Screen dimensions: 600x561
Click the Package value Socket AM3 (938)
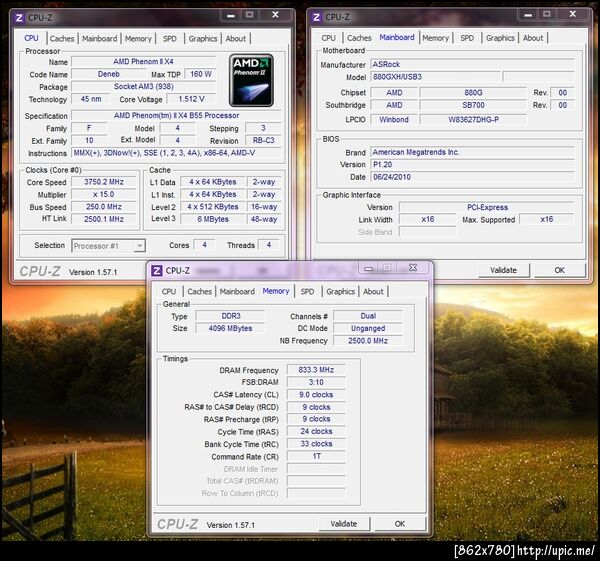click(144, 86)
